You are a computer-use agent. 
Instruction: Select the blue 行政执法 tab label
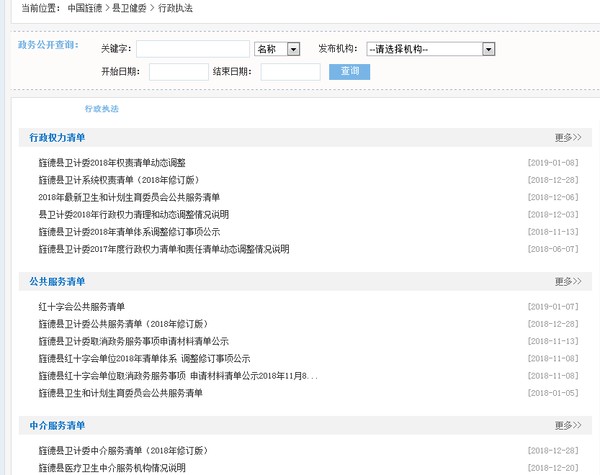point(102,109)
